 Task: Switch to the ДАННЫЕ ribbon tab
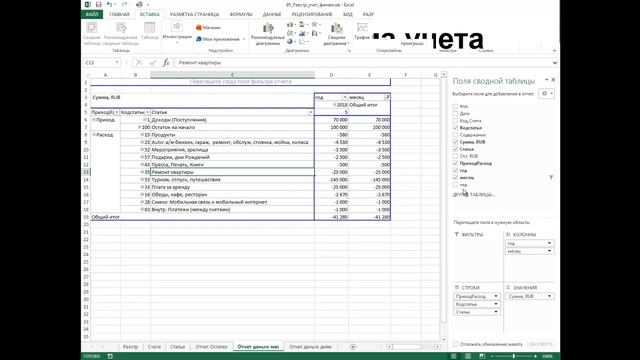272,14
